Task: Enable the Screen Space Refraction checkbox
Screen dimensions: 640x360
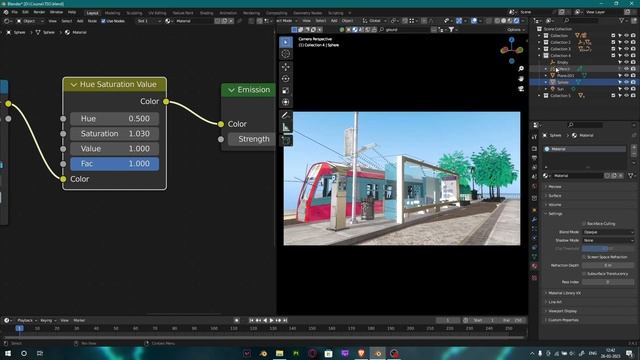Action: (584, 257)
